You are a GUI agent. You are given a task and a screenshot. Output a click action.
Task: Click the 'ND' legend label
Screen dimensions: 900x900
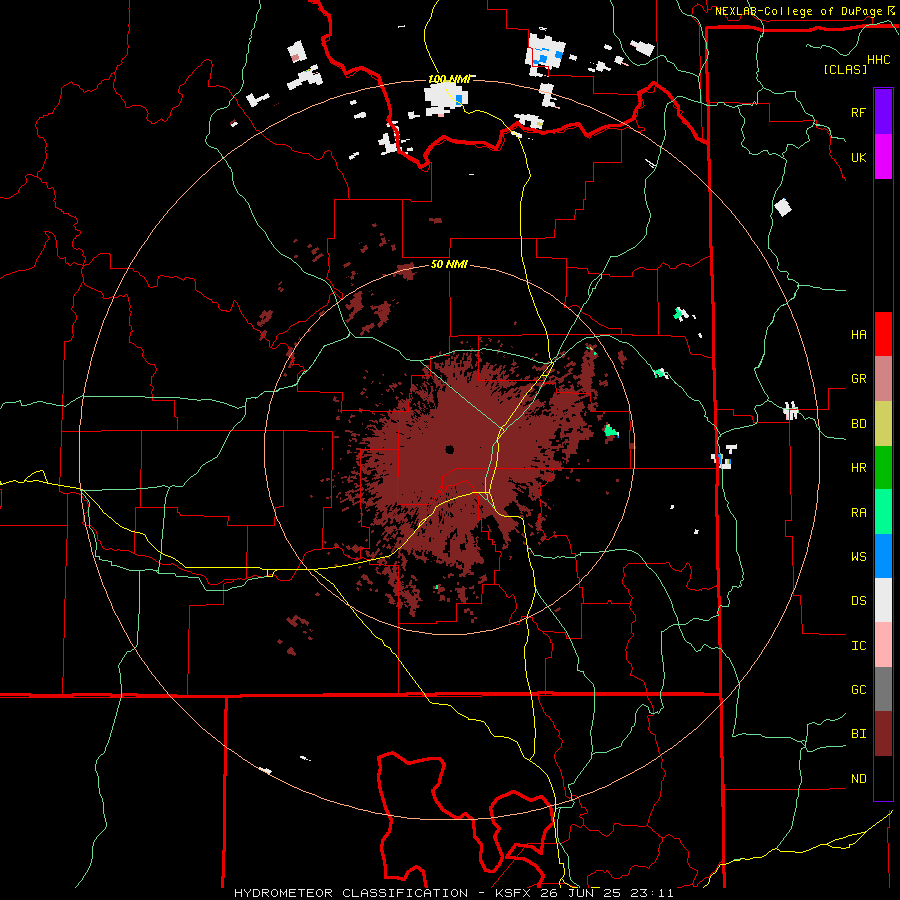[859, 779]
